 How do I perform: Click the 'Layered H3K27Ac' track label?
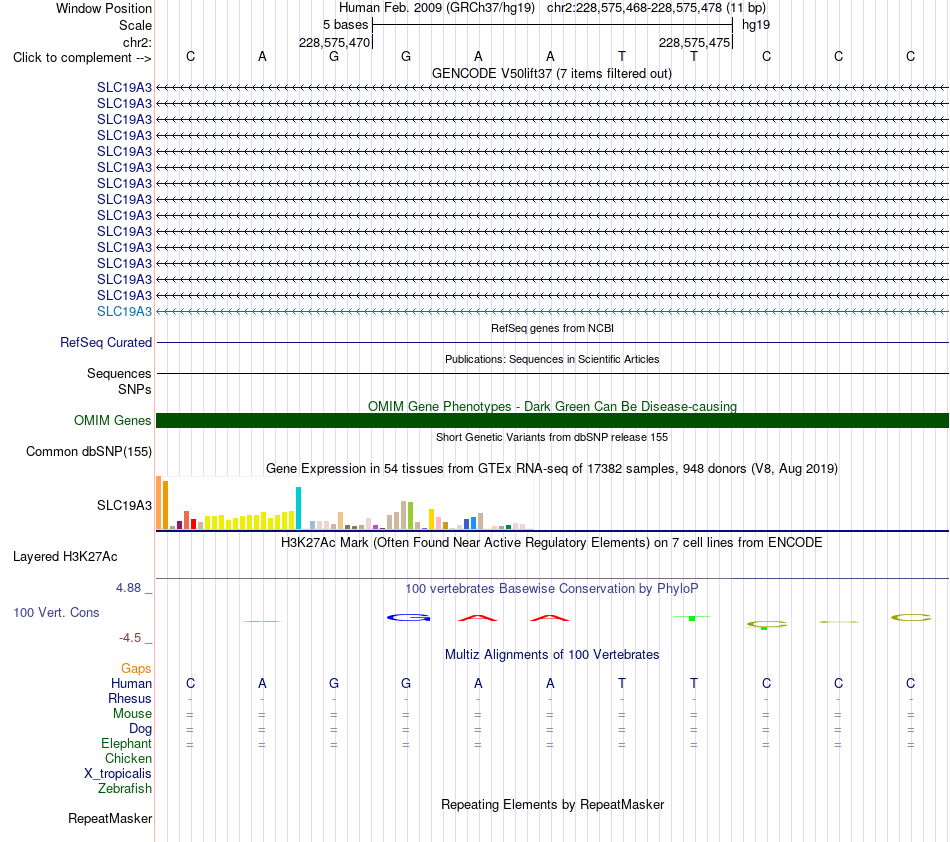pyautogui.click(x=65, y=557)
